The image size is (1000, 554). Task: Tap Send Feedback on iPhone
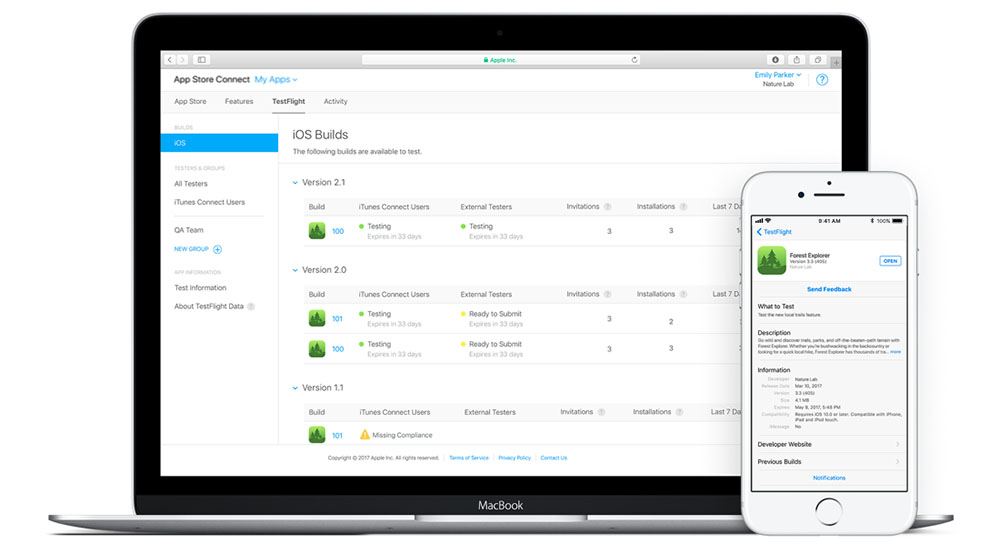pos(829,289)
